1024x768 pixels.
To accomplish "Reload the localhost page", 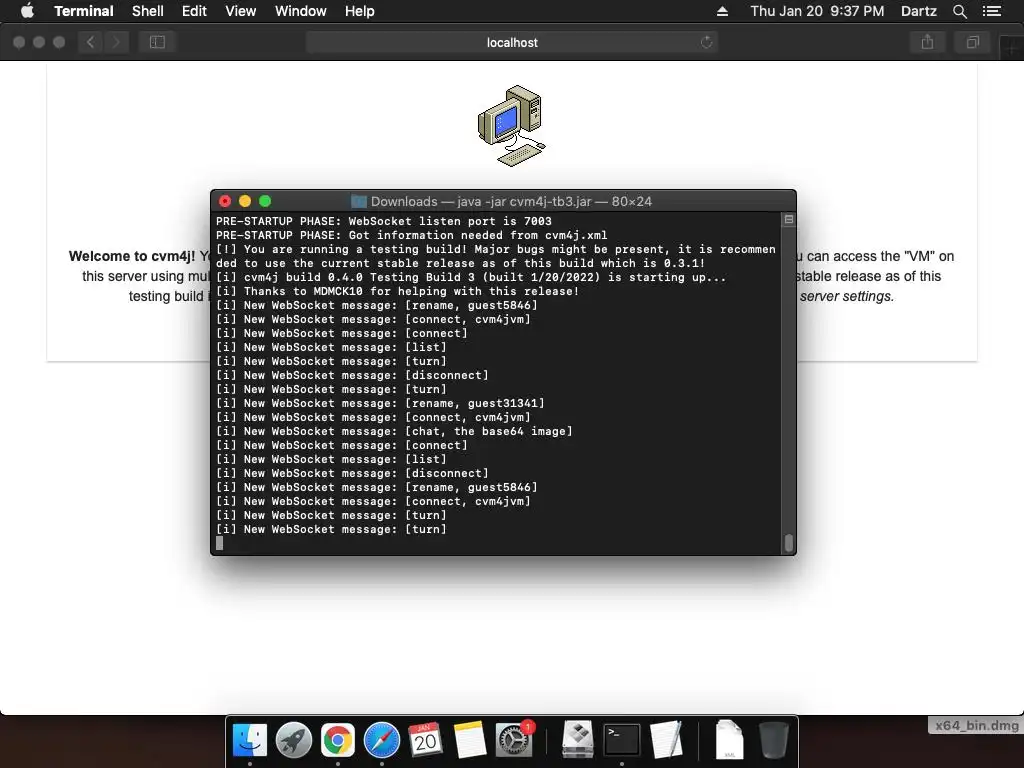I will point(706,42).
